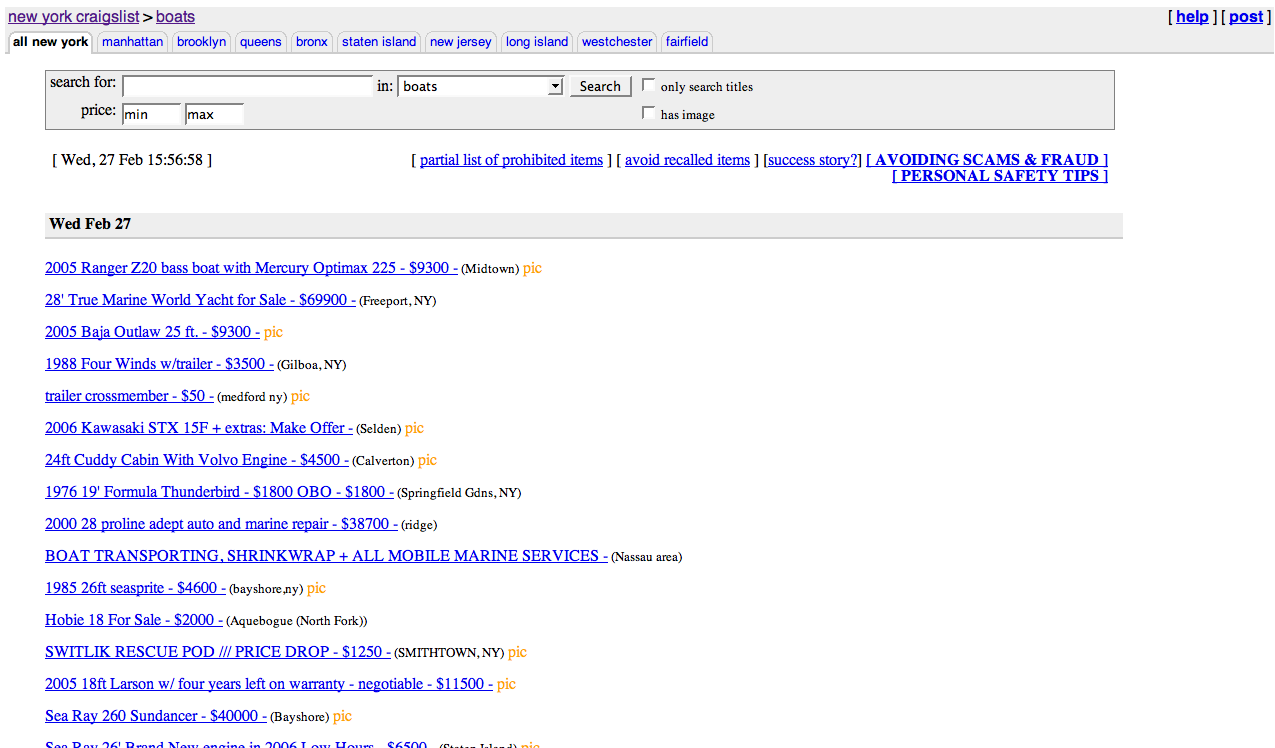The height and width of the screenshot is (748, 1275).
Task: Open PERSONAL SAFETY TIPS link
Action: tap(1000, 176)
